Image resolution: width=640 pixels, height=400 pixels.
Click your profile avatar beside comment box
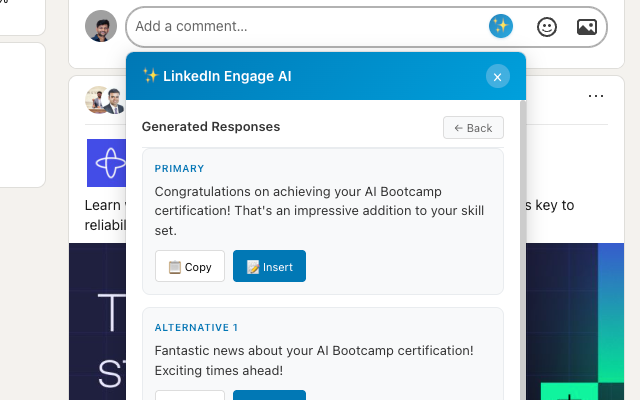coord(101,26)
